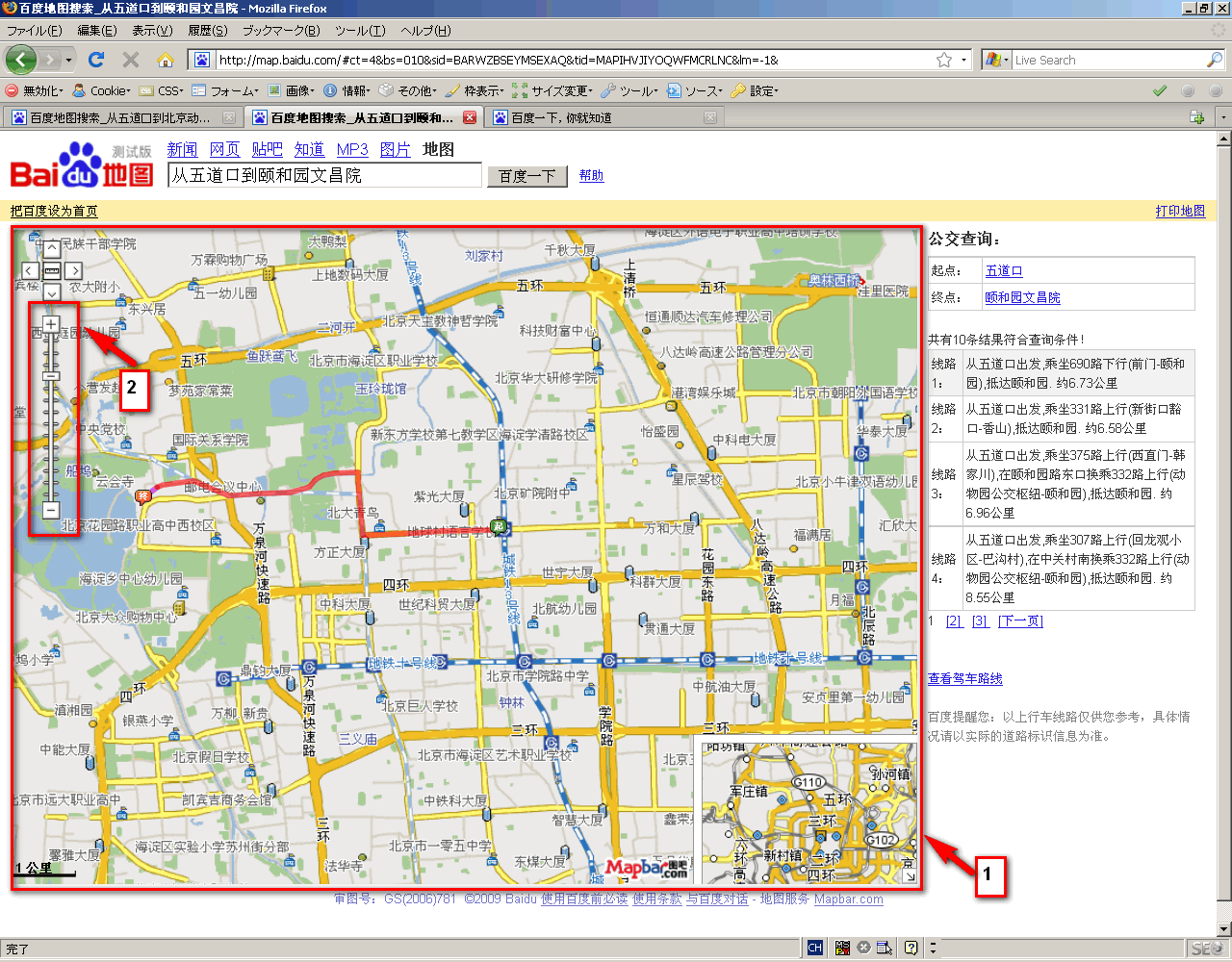This screenshot has width=1232, height=962.
Task: Open the ファイル(F) menu
Action: [x=35, y=31]
